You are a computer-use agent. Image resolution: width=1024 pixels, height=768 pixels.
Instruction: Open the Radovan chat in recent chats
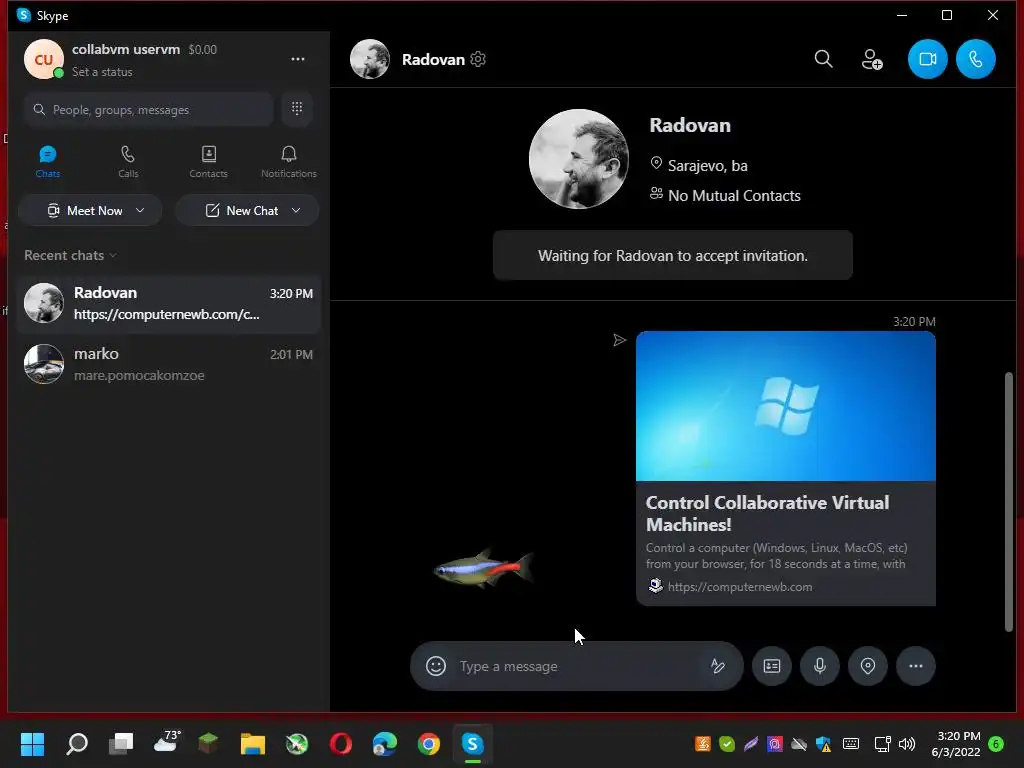coord(168,304)
